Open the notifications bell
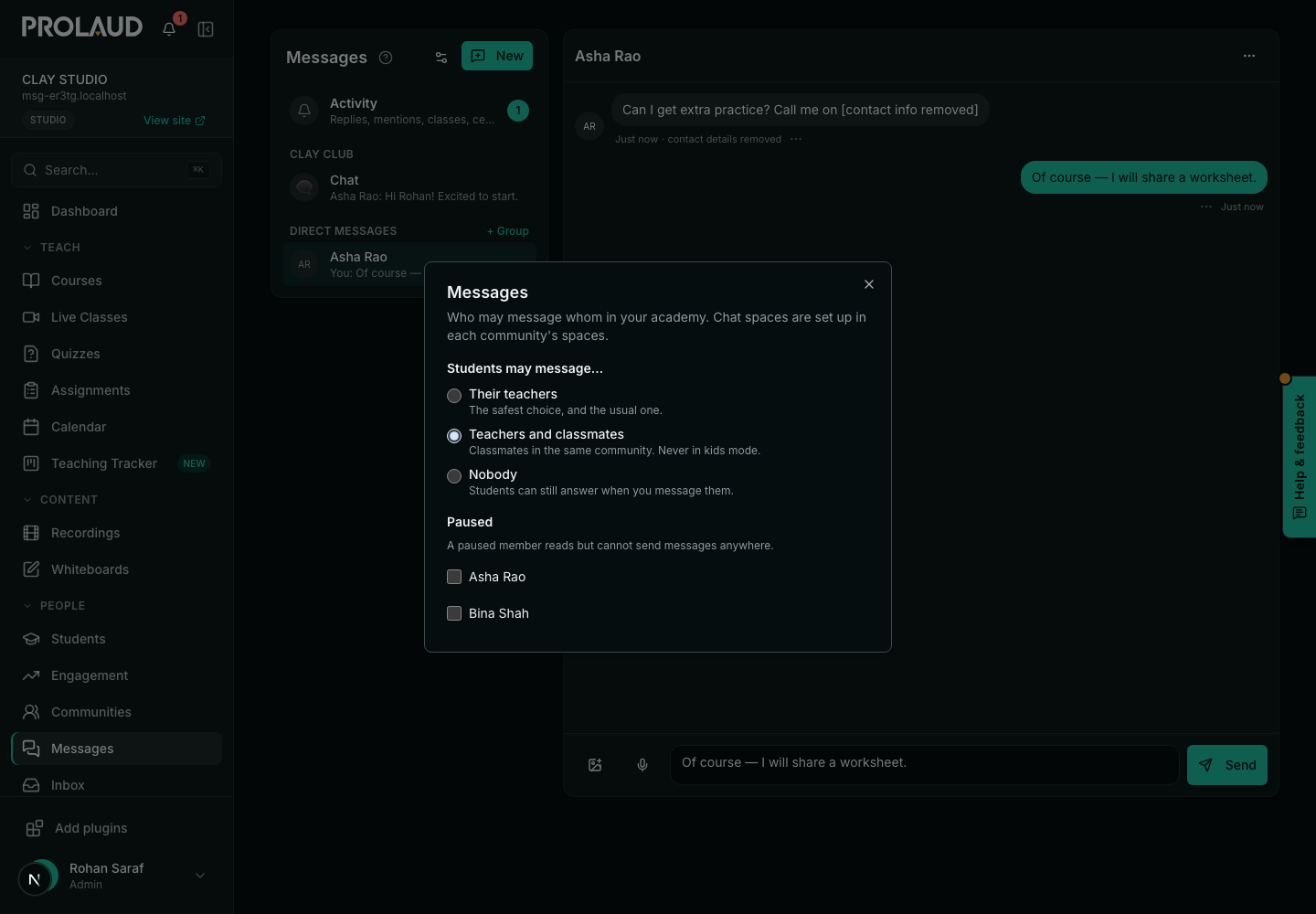The height and width of the screenshot is (914, 1316). point(169,28)
